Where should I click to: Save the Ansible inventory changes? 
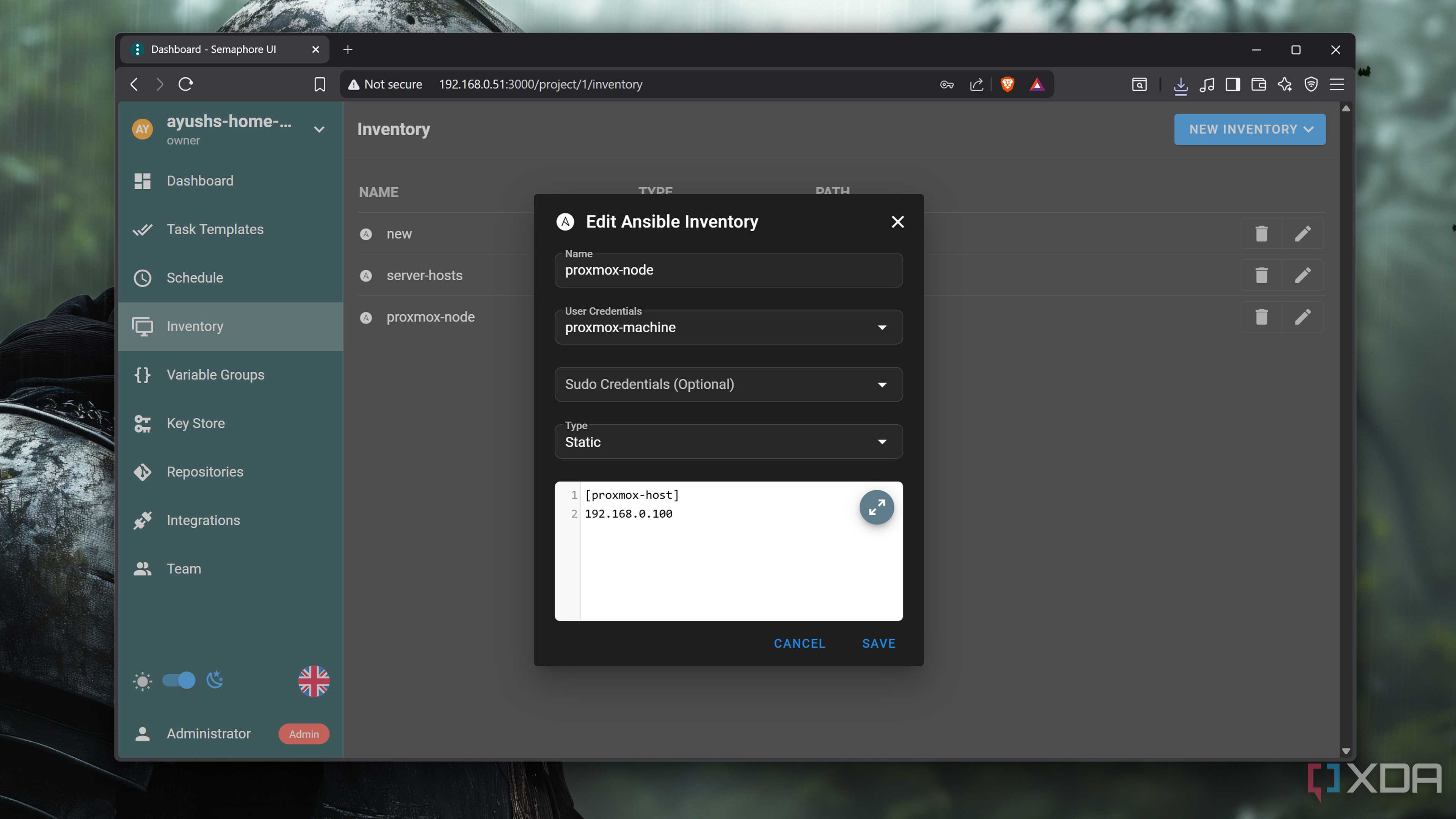879,643
